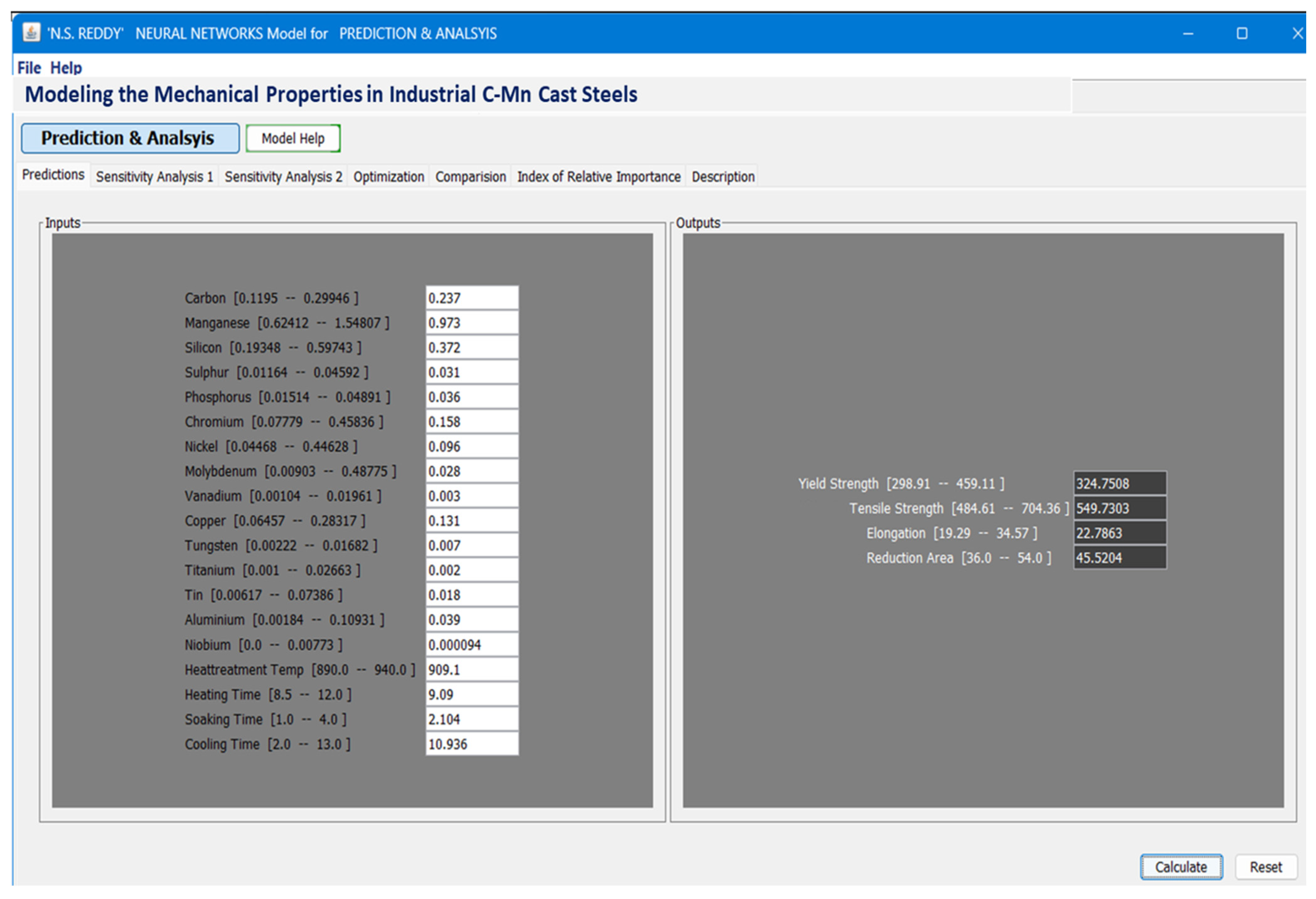Open the Help menu
The height and width of the screenshot is (899, 1316).
[66, 68]
